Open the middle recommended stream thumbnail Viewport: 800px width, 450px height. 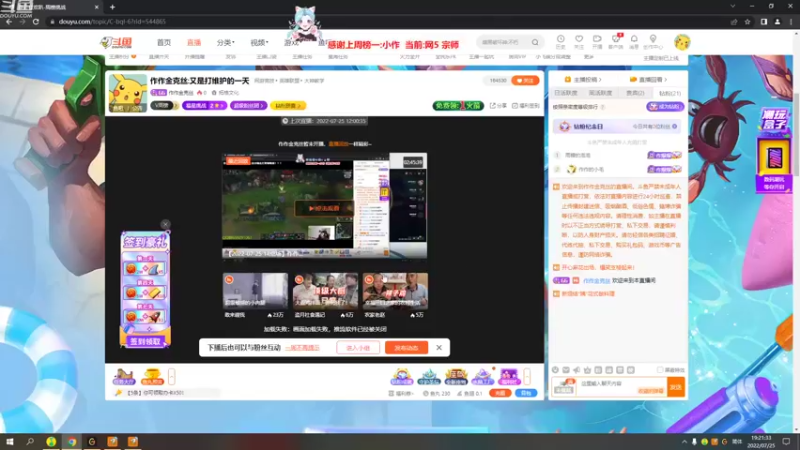(x=325, y=291)
